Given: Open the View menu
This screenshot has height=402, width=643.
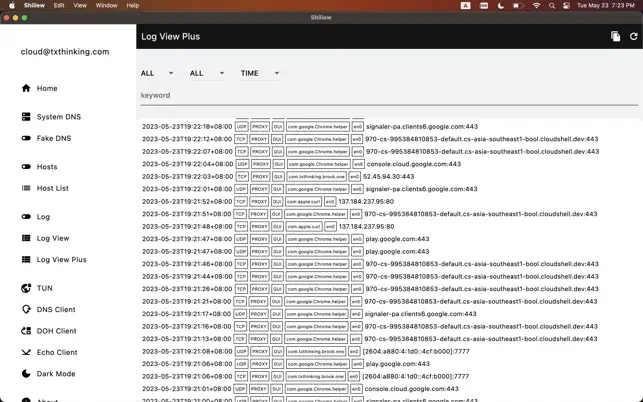Looking at the screenshot, I should (80, 5).
